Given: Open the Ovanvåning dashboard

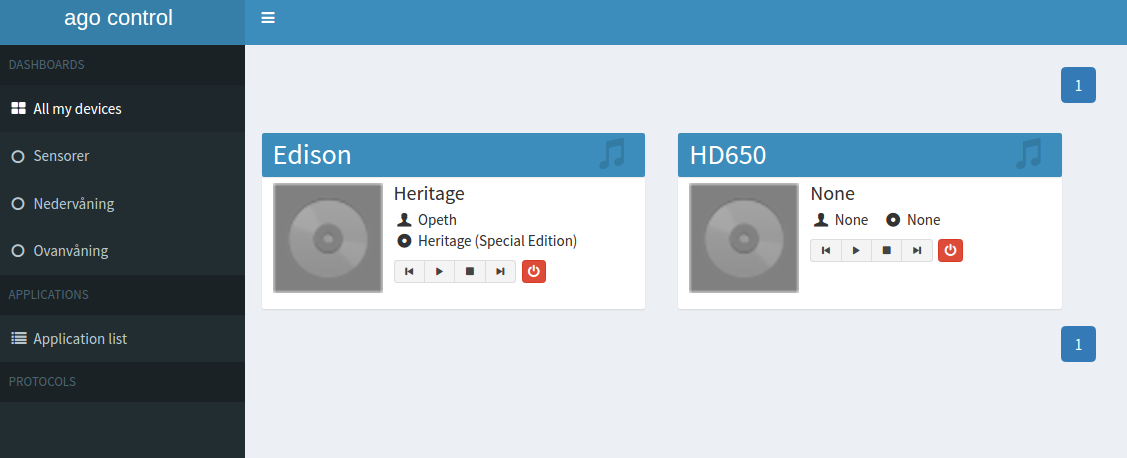Looking at the screenshot, I should pos(122,251).
